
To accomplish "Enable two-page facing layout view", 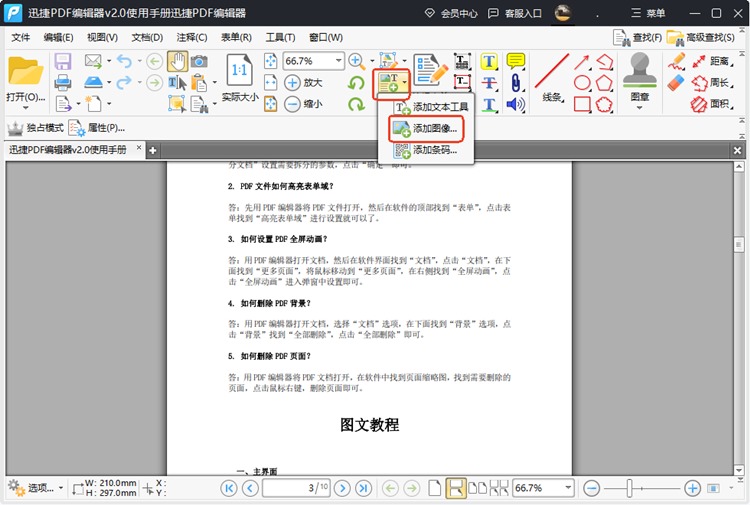I will tap(477, 488).
